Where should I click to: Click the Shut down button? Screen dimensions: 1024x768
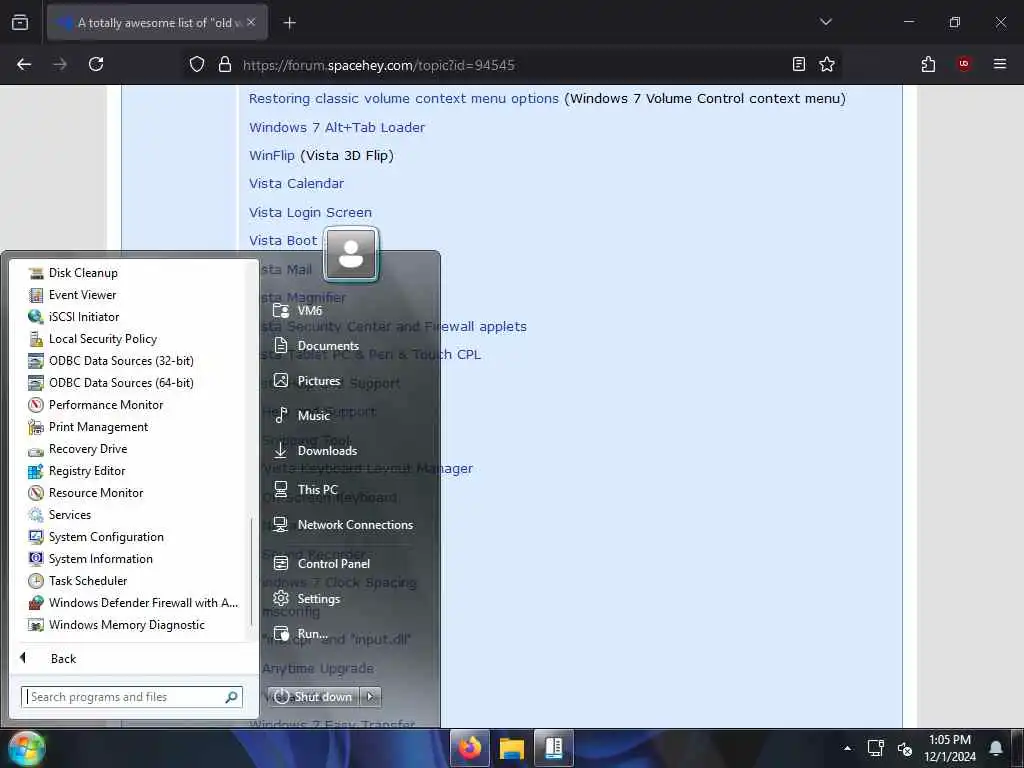(314, 697)
